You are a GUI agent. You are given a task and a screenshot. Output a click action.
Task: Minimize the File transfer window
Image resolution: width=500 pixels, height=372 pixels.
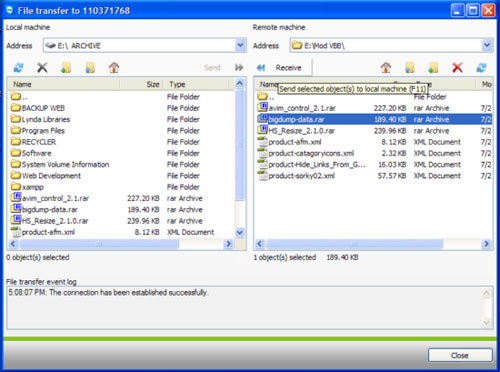457,10
